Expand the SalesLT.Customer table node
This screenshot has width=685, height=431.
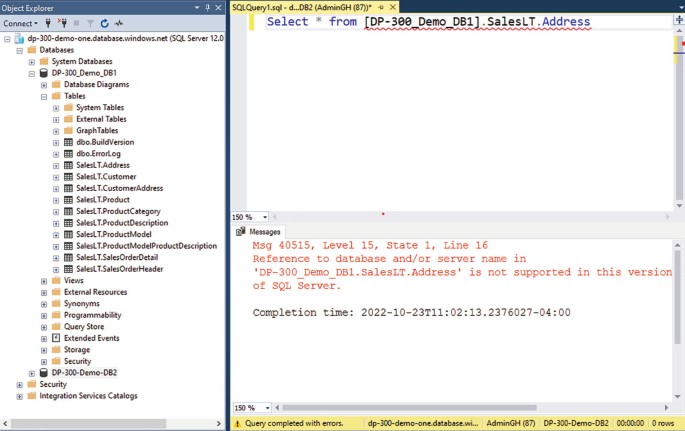coord(57,176)
